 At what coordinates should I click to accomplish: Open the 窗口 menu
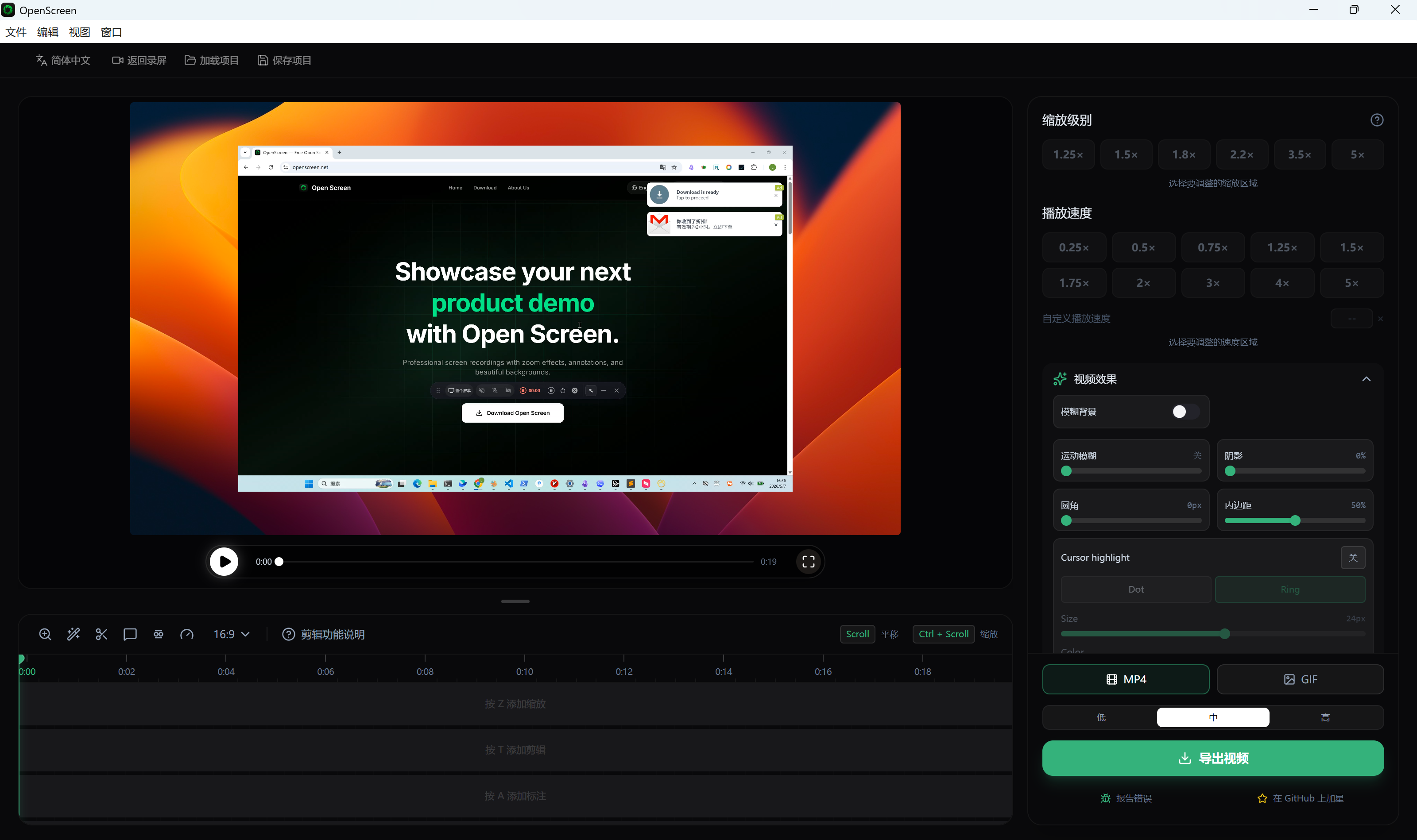111,32
